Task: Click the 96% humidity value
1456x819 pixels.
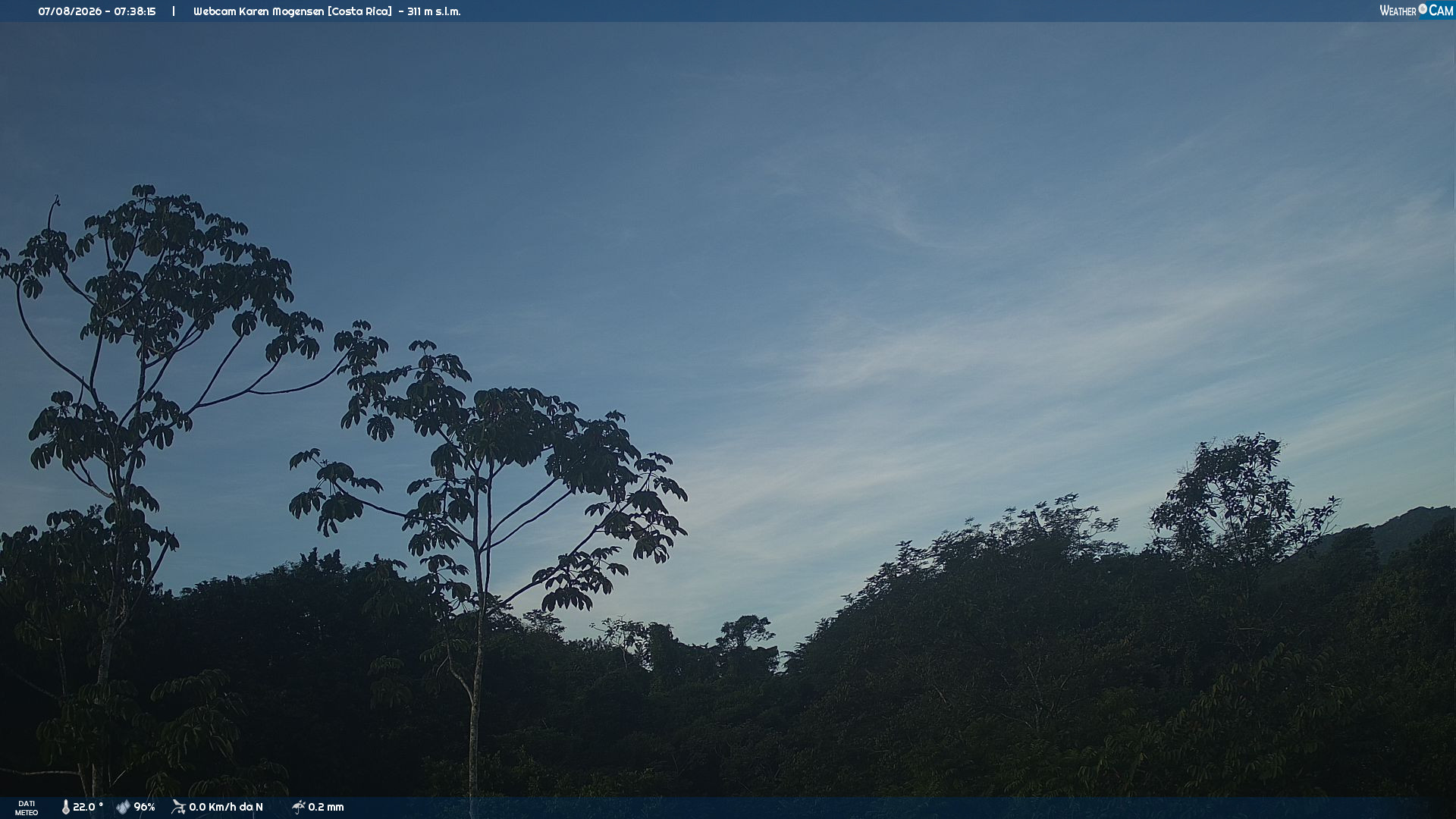Action: point(144,807)
